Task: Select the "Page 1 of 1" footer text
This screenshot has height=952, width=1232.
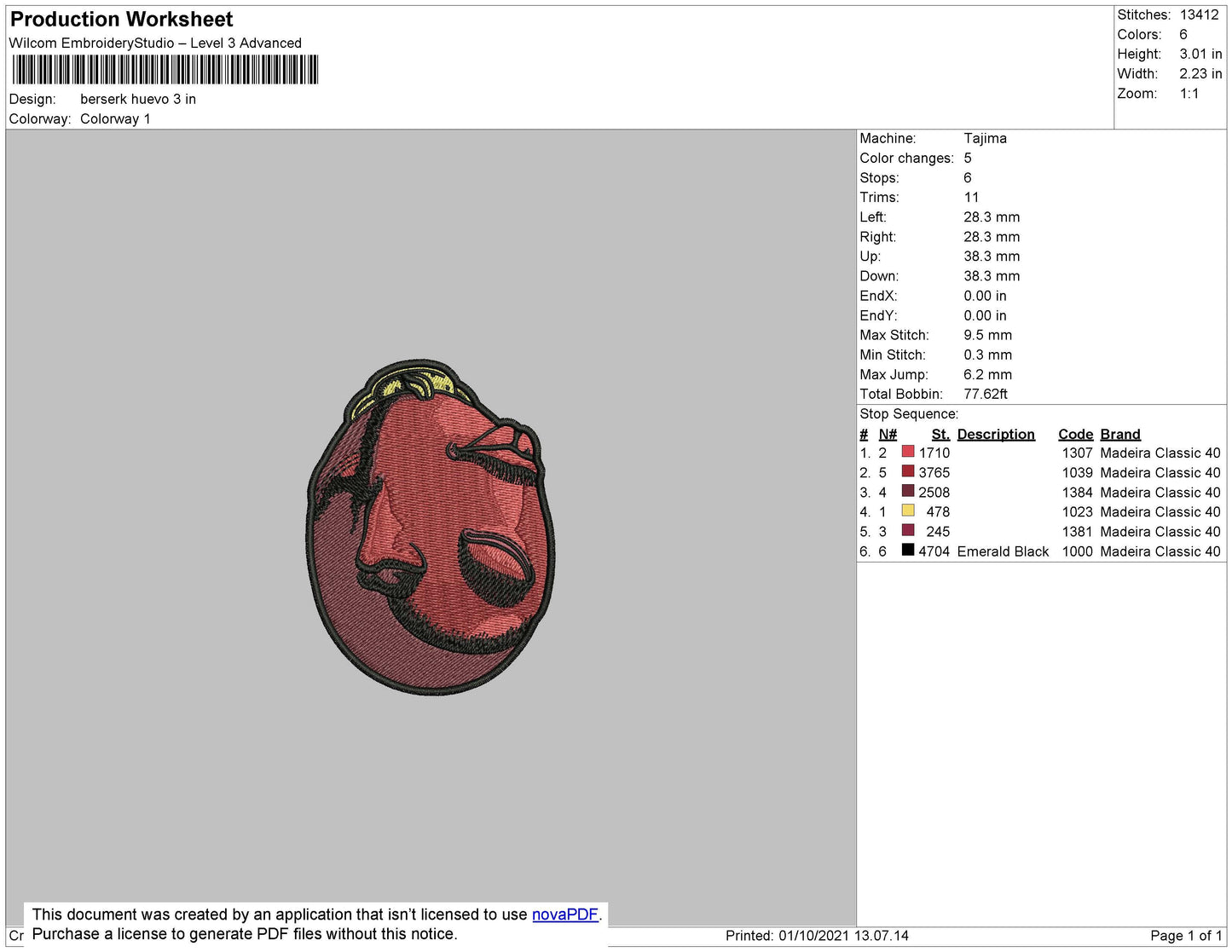Action: pos(1186,935)
